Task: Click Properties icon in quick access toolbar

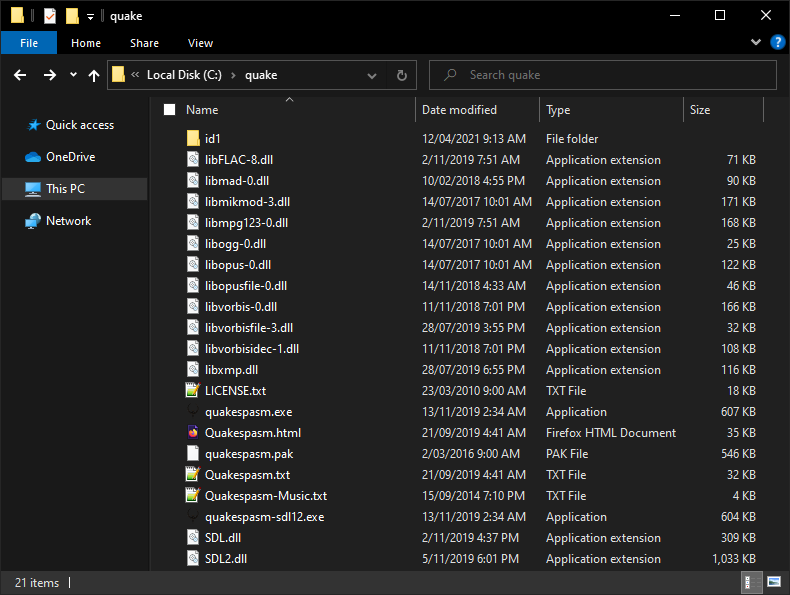Action: point(49,16)
